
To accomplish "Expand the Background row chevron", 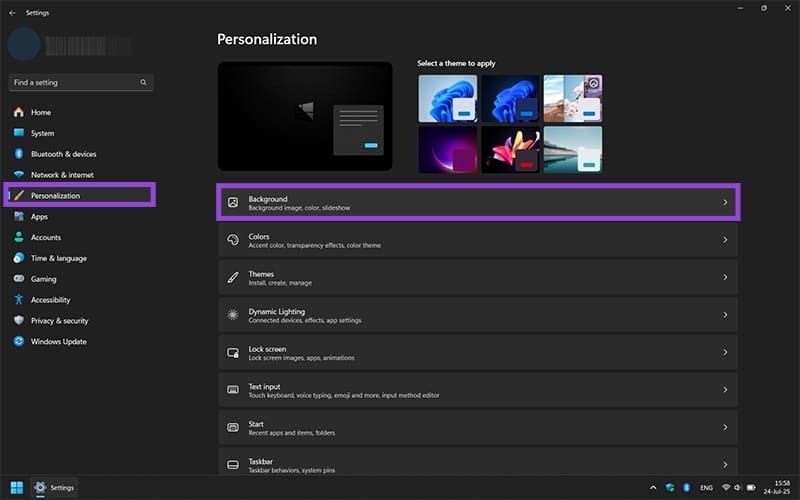I will [725, 203].
